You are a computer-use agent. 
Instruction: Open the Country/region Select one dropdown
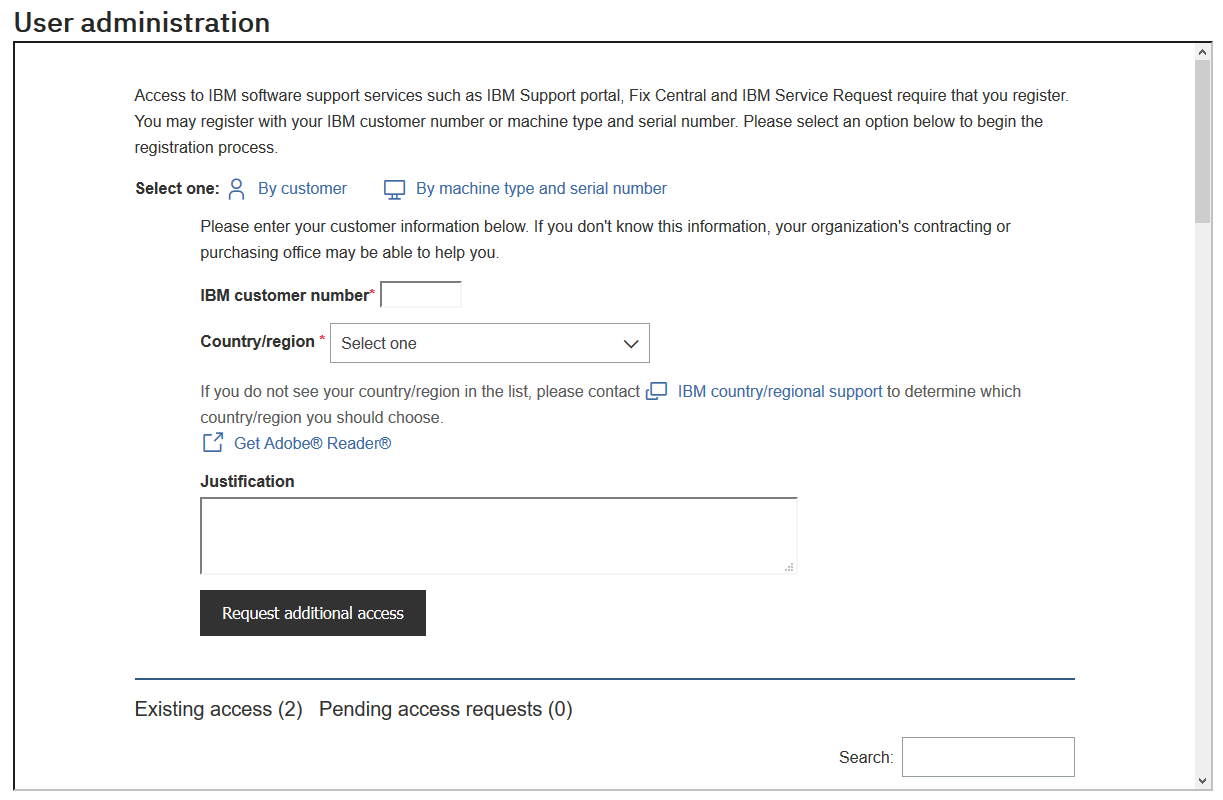[490, 343]
